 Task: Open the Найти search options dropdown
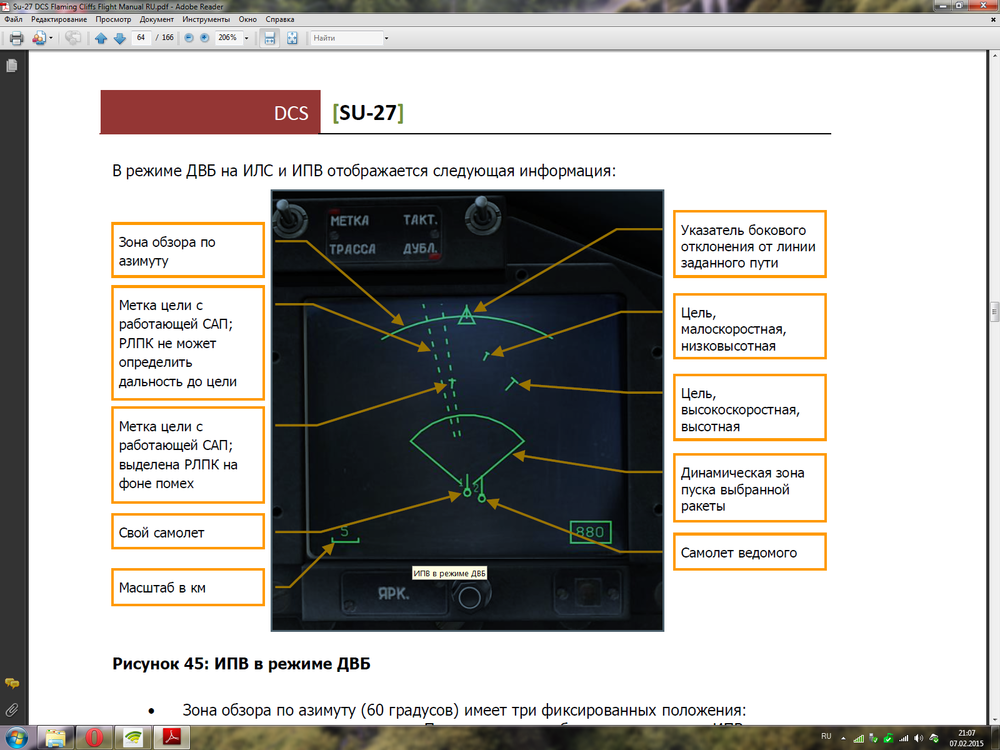(x=386, y=38)
